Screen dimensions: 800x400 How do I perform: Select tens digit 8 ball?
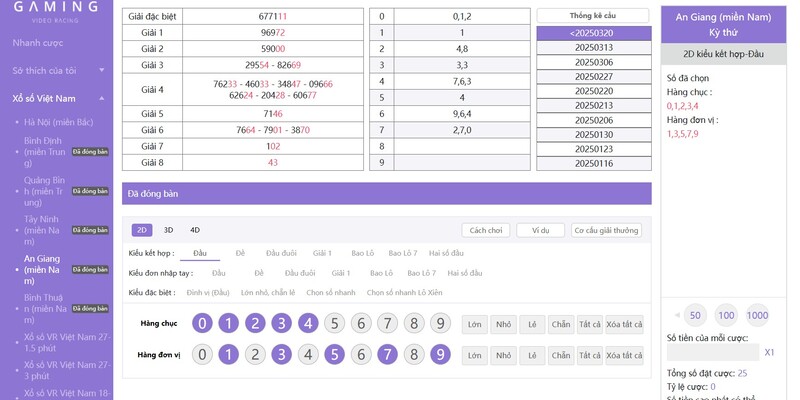click(x=414, y=323)
